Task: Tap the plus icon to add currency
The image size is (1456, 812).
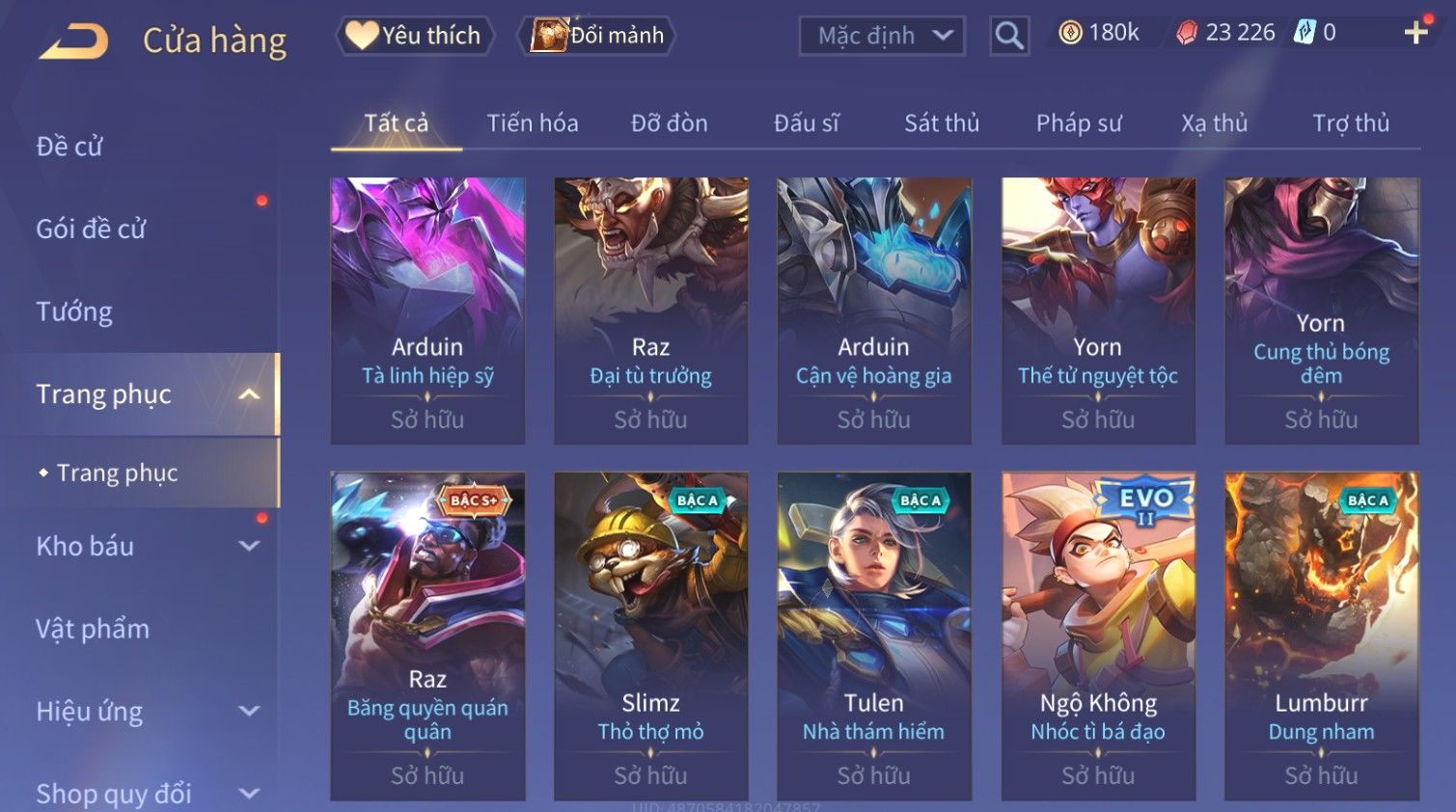Action: [1415, 33]
